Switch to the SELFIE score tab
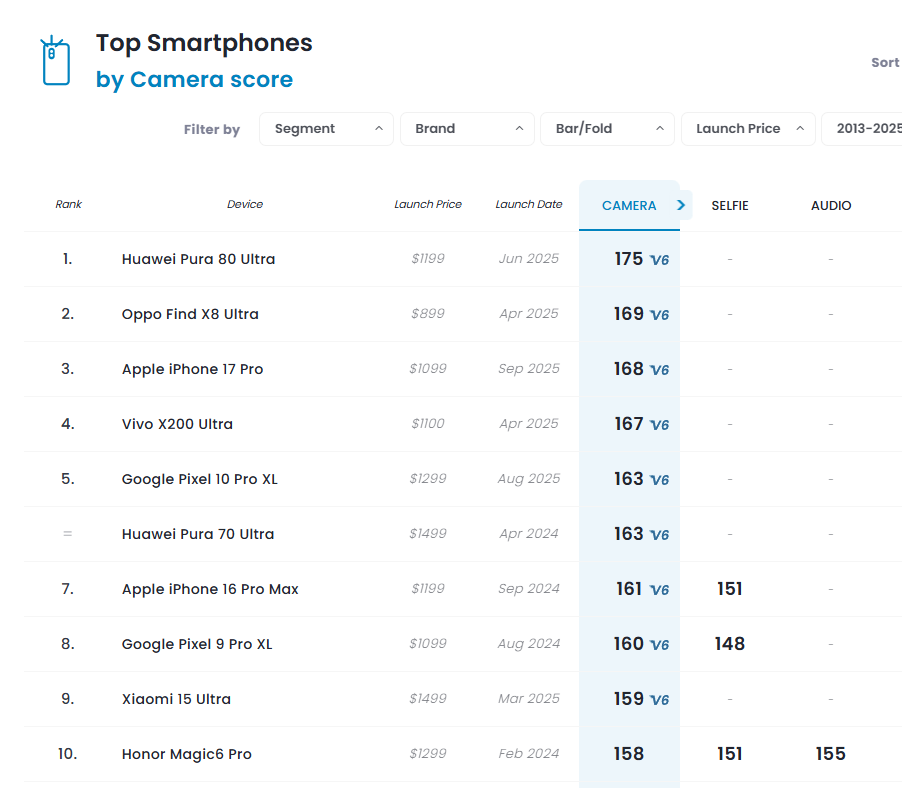This screenshot has width=902, height=788. pyautogui.click(x=729, y=205)
